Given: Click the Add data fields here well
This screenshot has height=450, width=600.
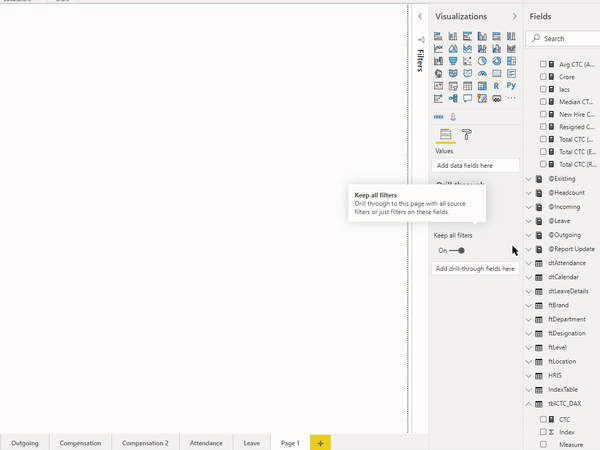Looking at the screenshot, I should pyautogui.click(x=476, y=166).
